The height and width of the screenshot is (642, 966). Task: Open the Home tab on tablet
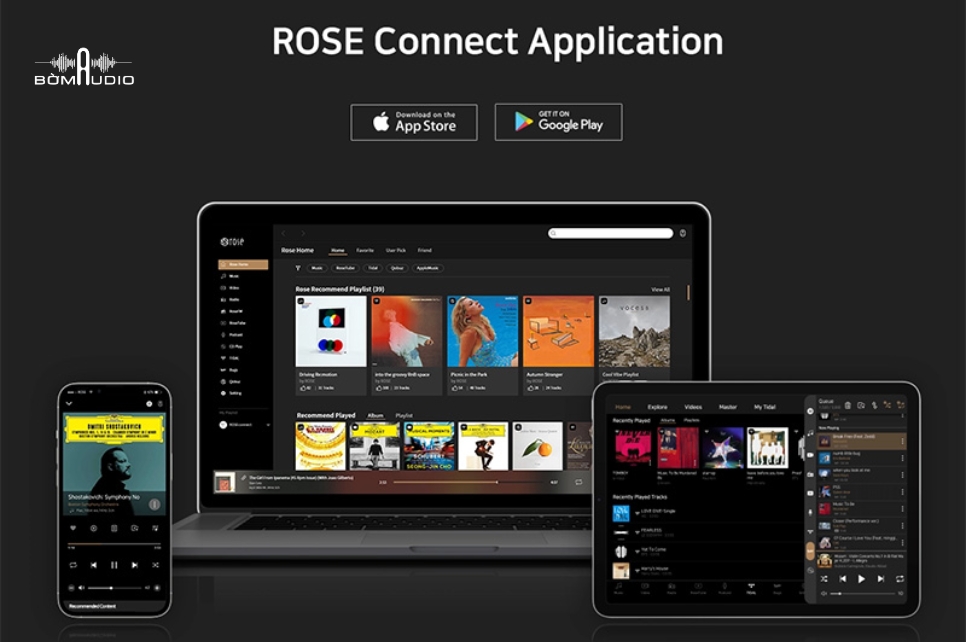coord(623,407)
